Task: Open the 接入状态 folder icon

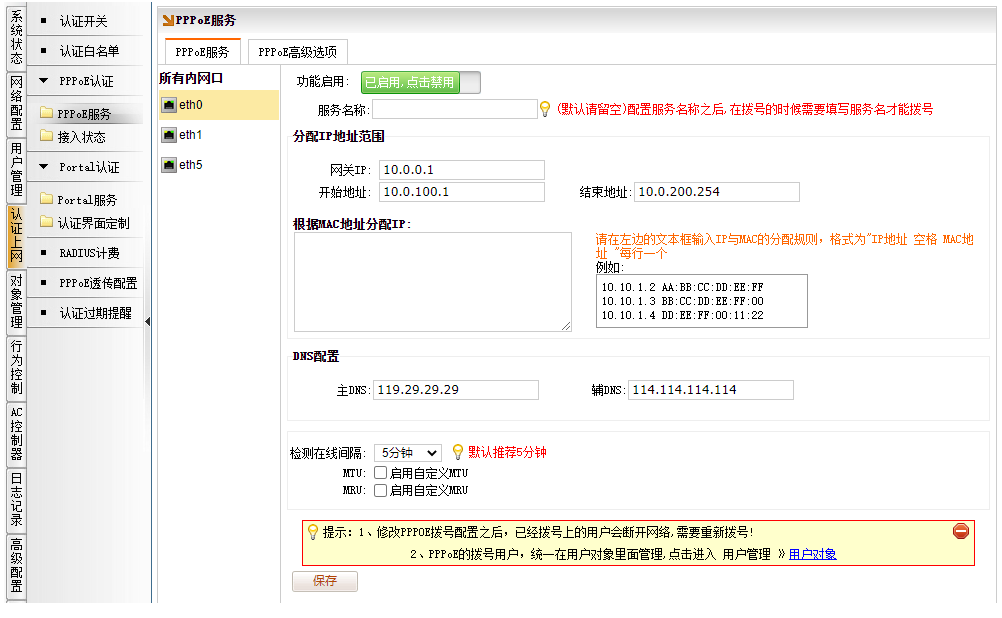Action: pos(46,137)
